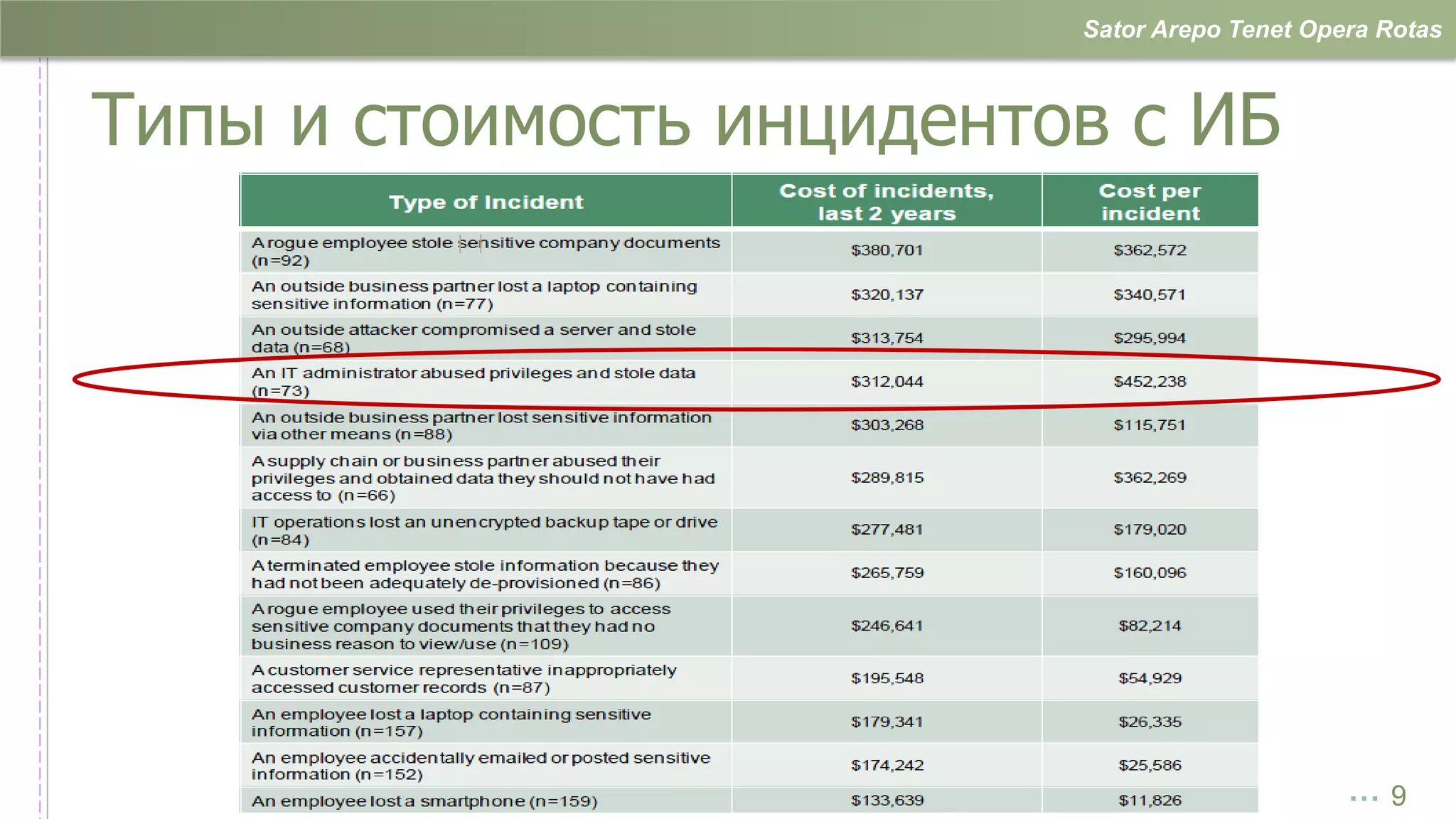Click the $289,815 cell
The width and height of the screenshot is (1456, 819).
887,477
